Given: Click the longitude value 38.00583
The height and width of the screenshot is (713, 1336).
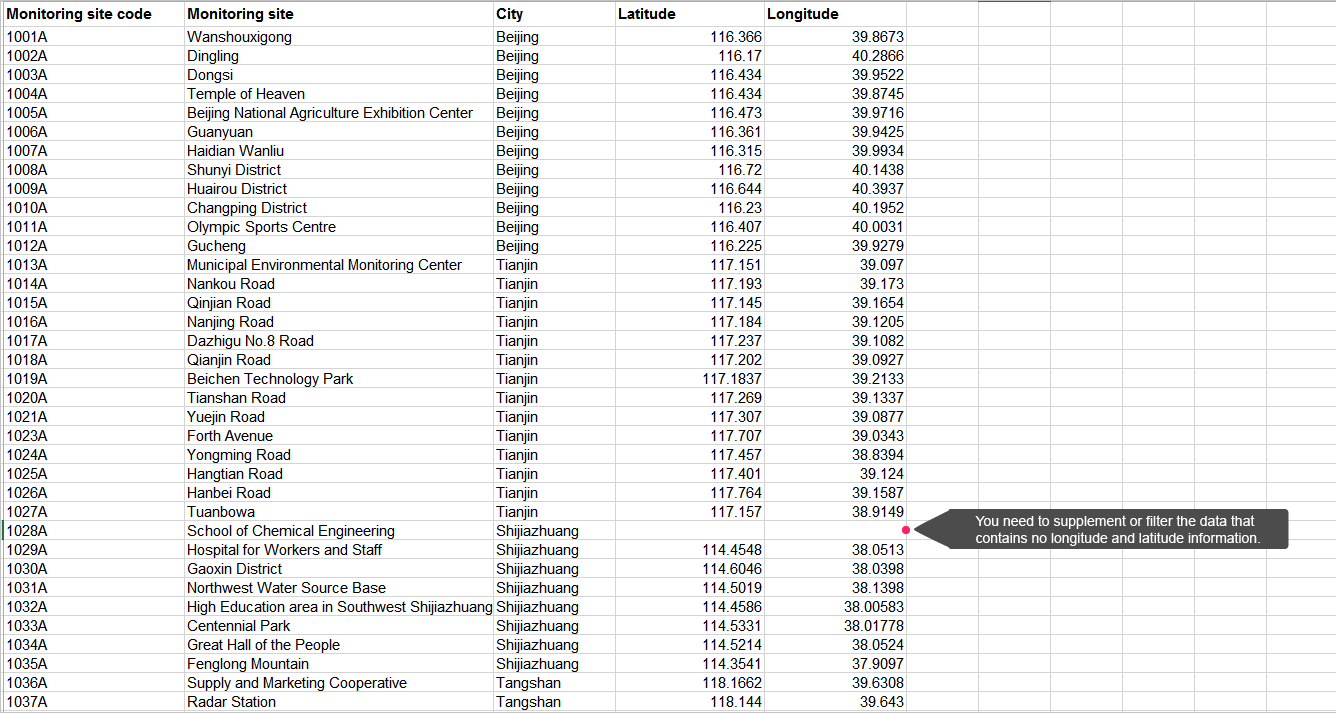Looking at the screenshot, I should [x=873, y=607].
